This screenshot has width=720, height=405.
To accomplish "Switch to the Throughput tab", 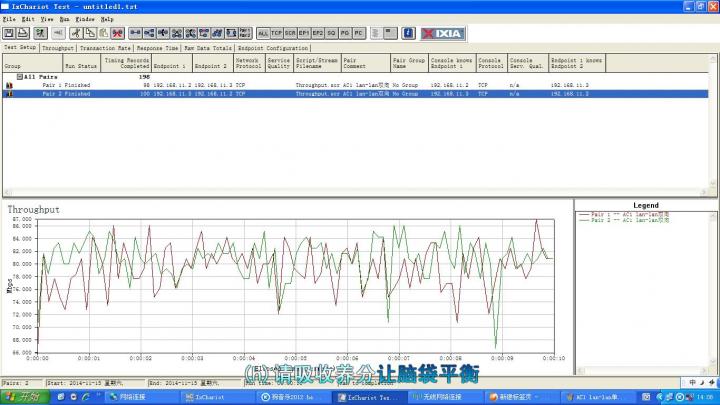I will 58,48.
